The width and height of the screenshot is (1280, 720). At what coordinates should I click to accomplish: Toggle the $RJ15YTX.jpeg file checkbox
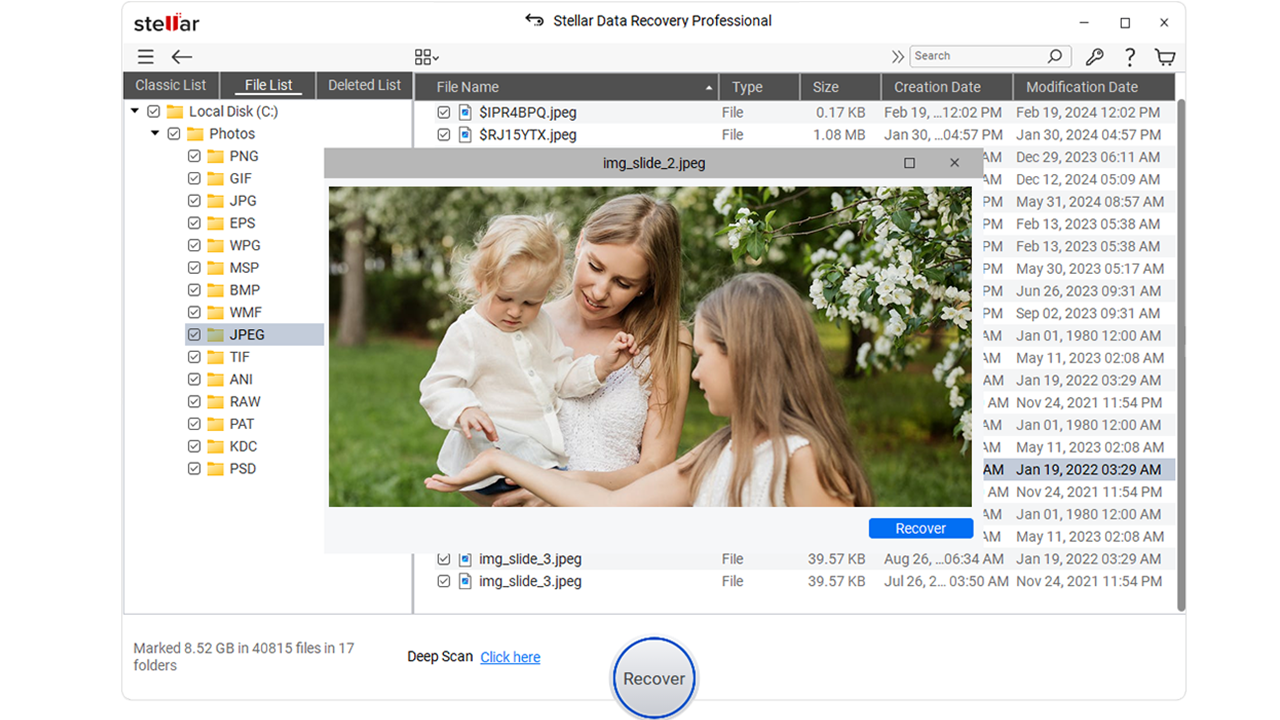[444, 135]
